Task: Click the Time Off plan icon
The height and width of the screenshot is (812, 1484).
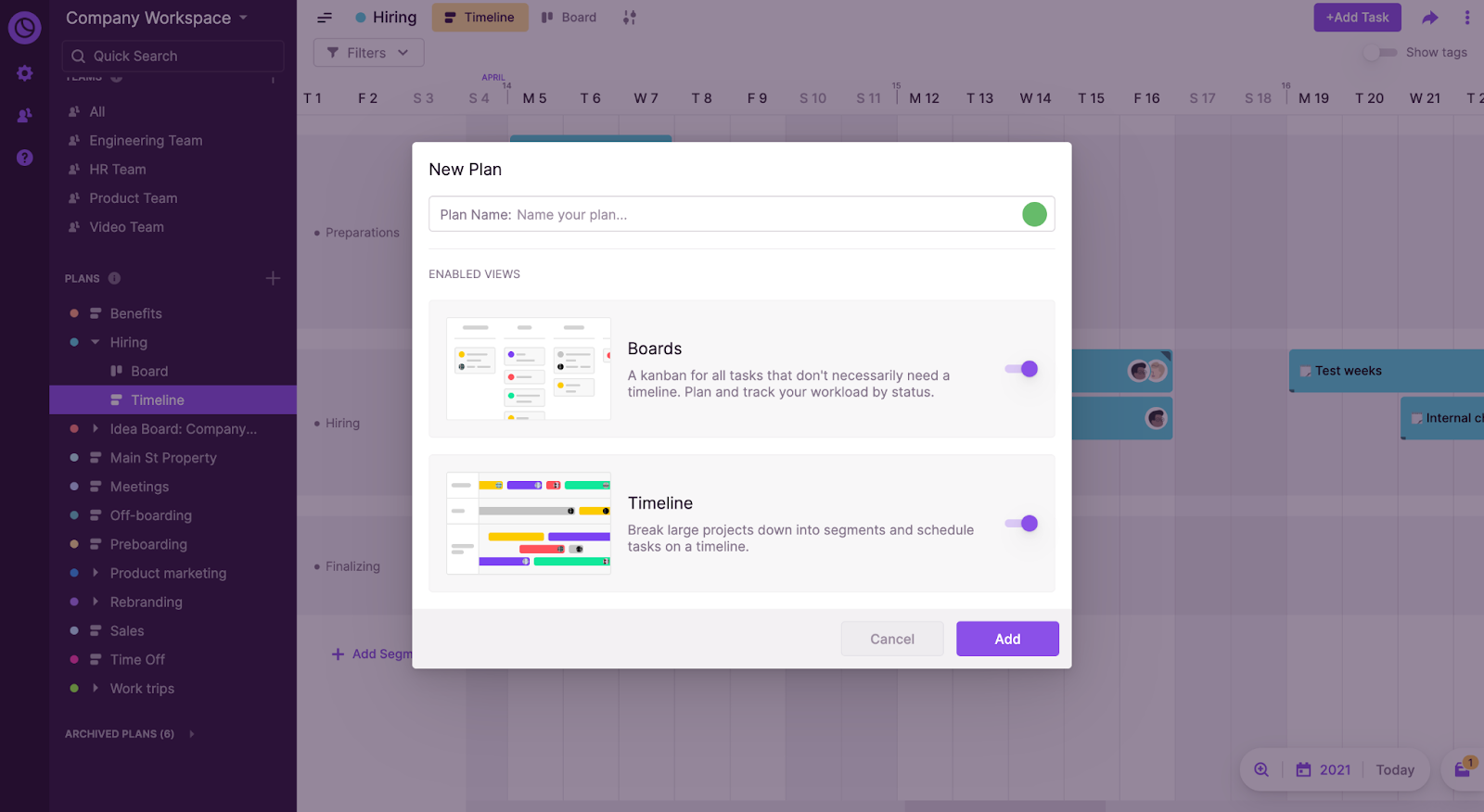Action: [96, 659]
